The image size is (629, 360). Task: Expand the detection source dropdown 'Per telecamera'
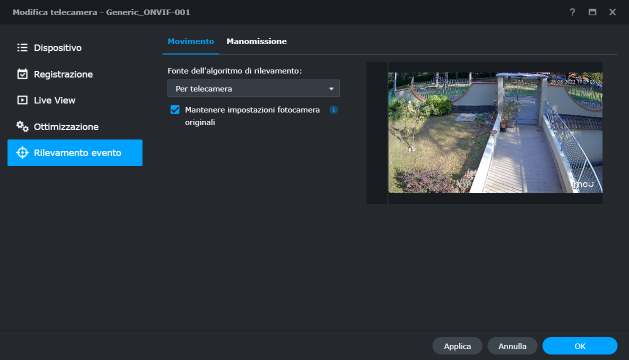(254, 88)
